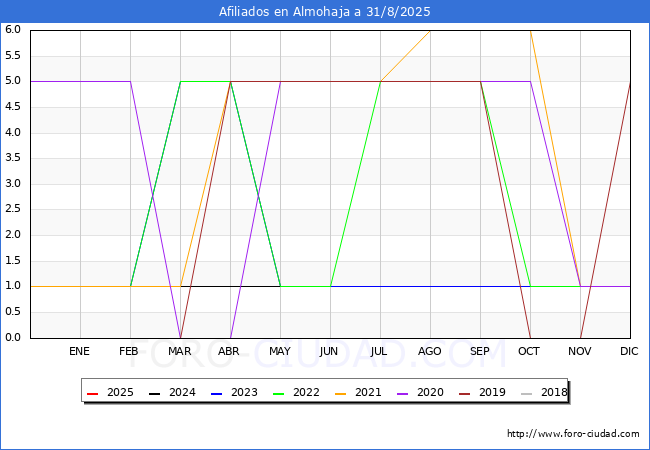Screen dimensions: 650x450
Task: Click the SEP month axis label
Action: [x=480, y=352]
